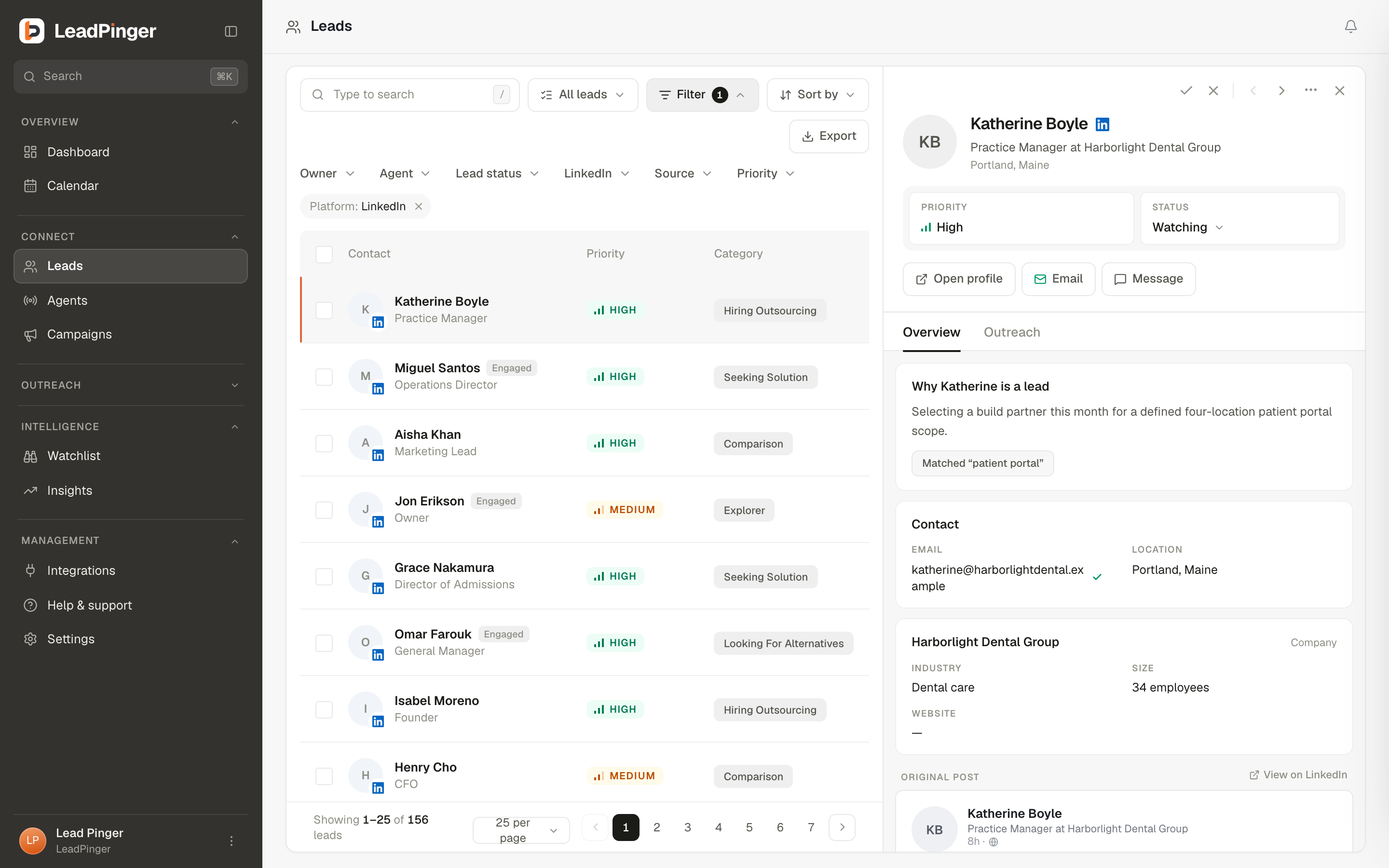1389x868 pixels.
Task: Open the Sort by dropdown
Action: pyautogui.click(x=817, y=95)
